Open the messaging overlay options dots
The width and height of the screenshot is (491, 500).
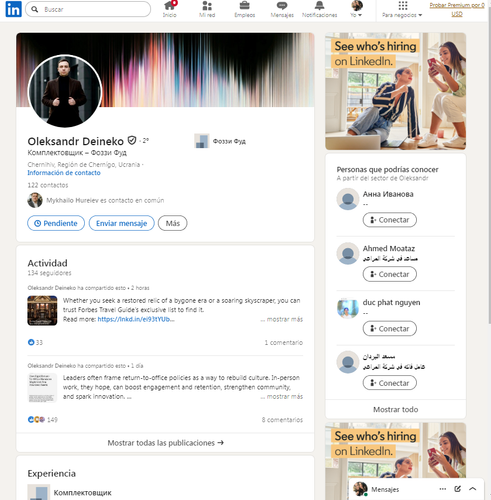(443, 489)
